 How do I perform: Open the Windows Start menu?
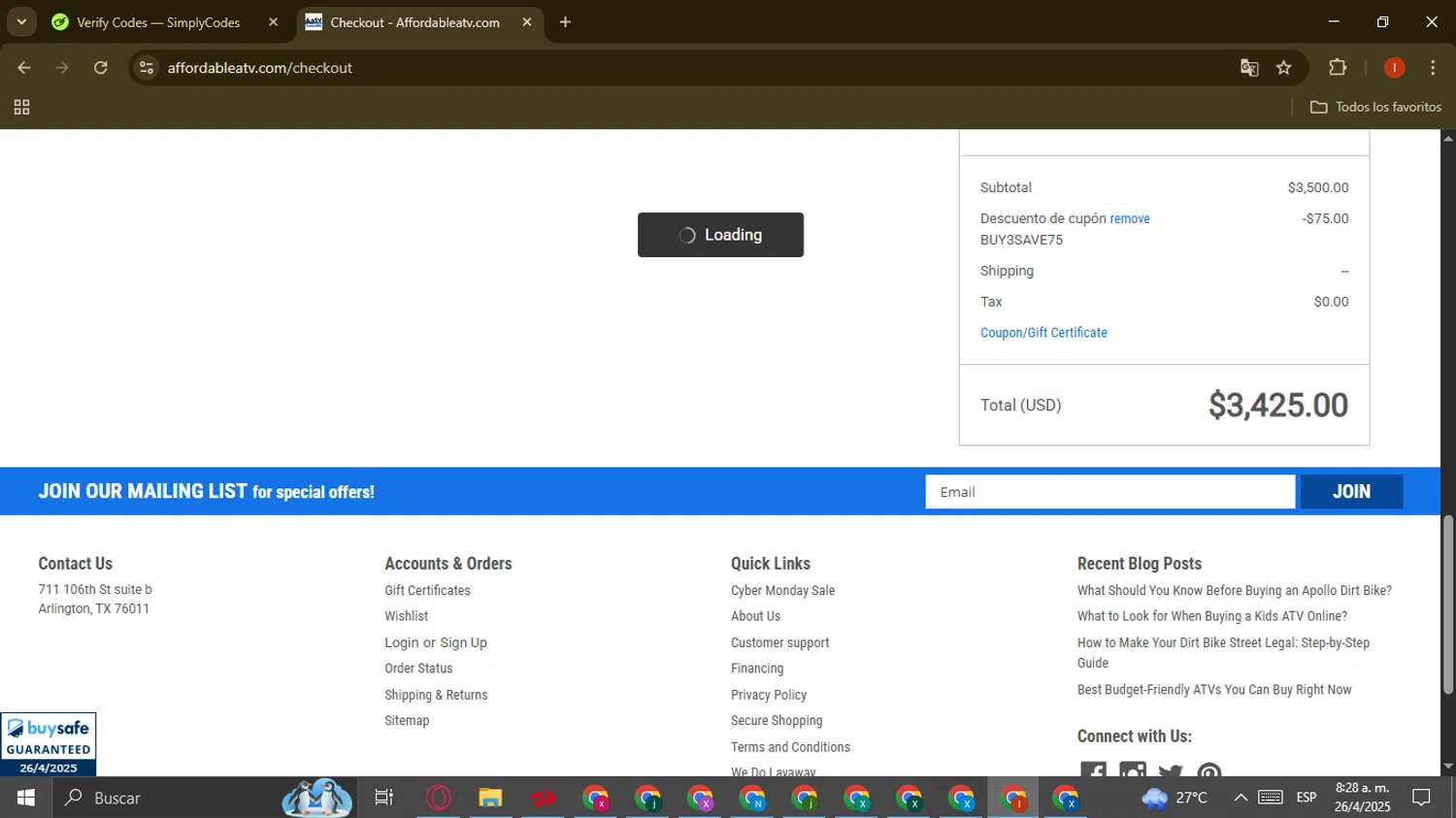pos(26,798)
